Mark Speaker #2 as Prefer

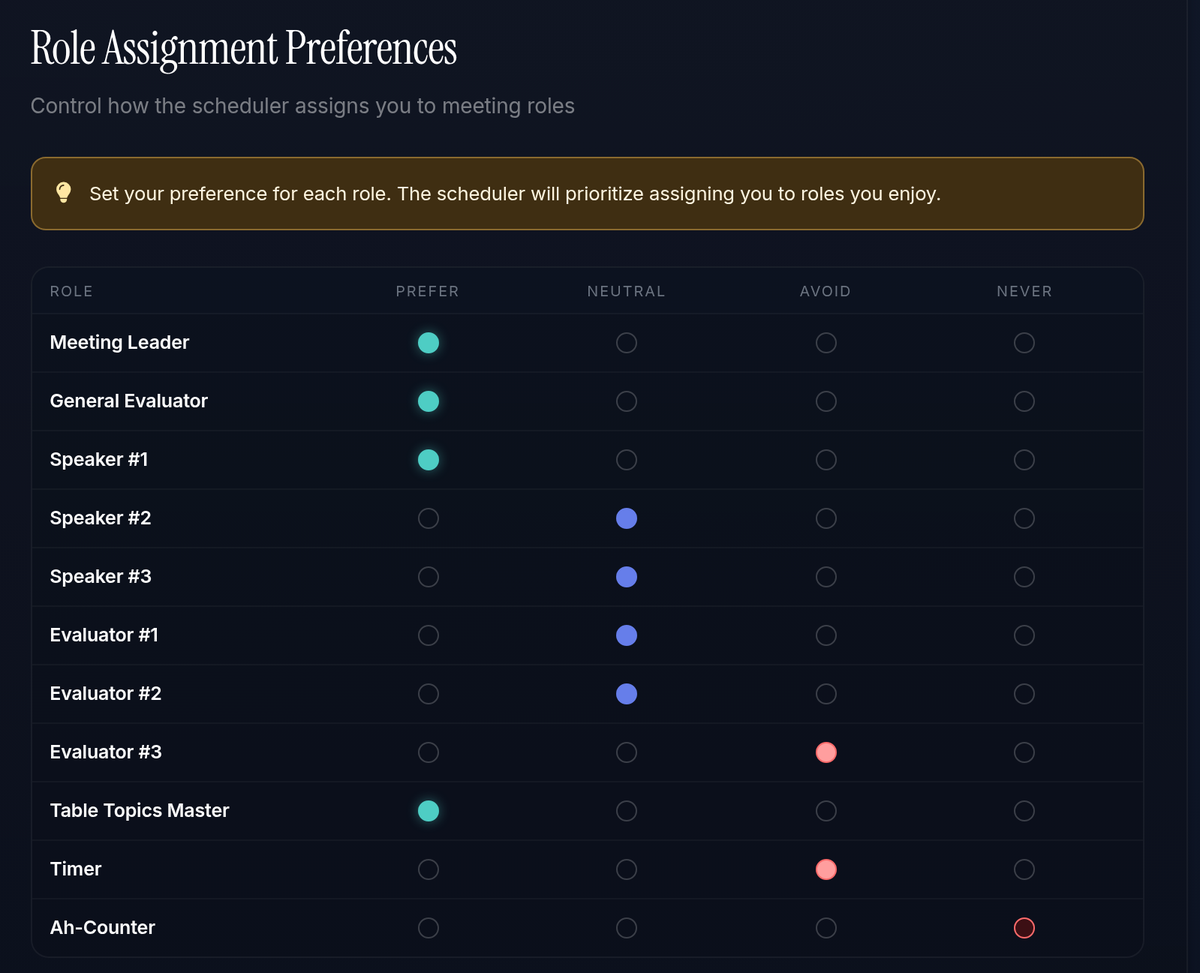pyautogui.click(x=428, y=518)
